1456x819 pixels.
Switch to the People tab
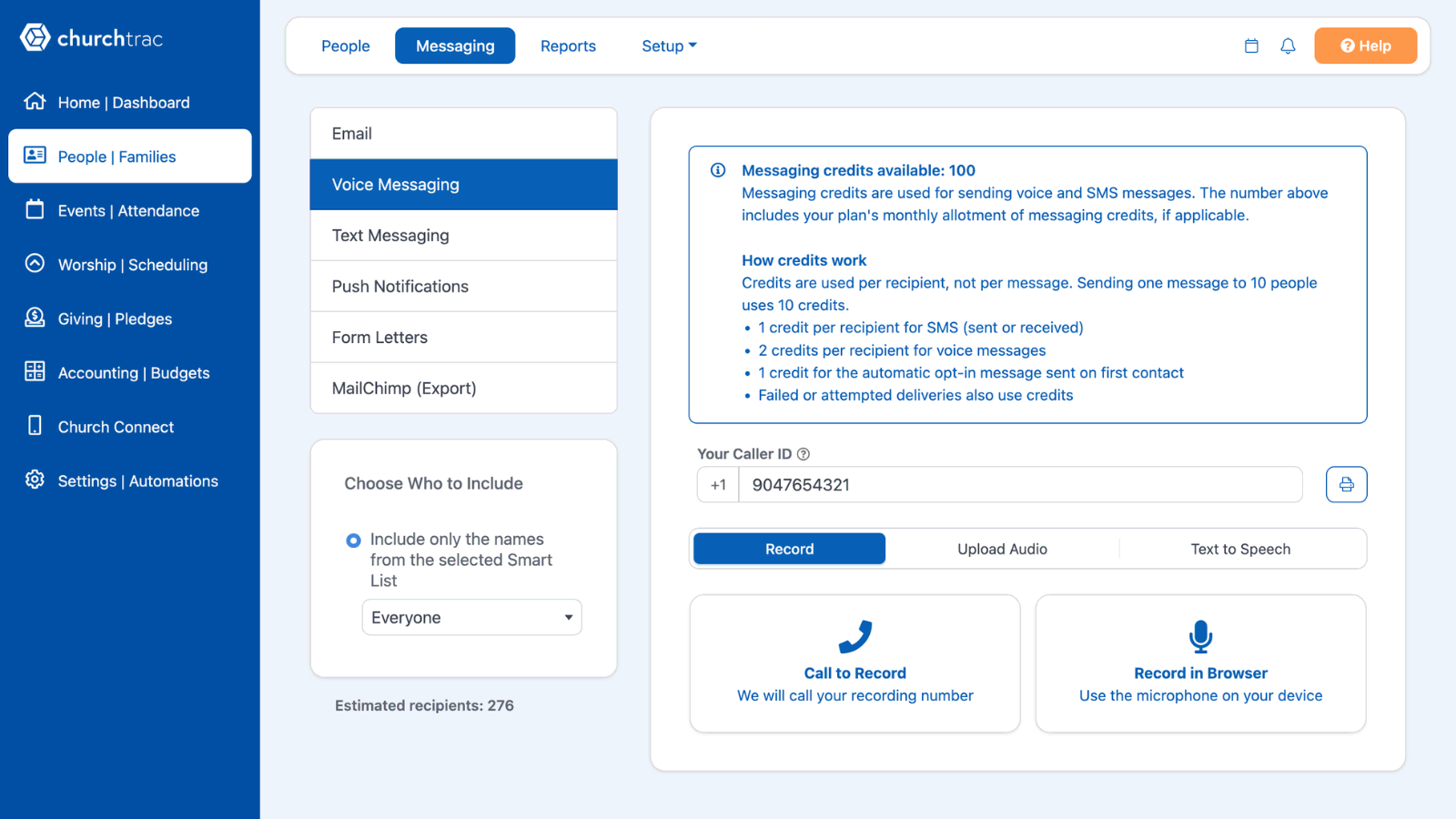tap(346, 45)
